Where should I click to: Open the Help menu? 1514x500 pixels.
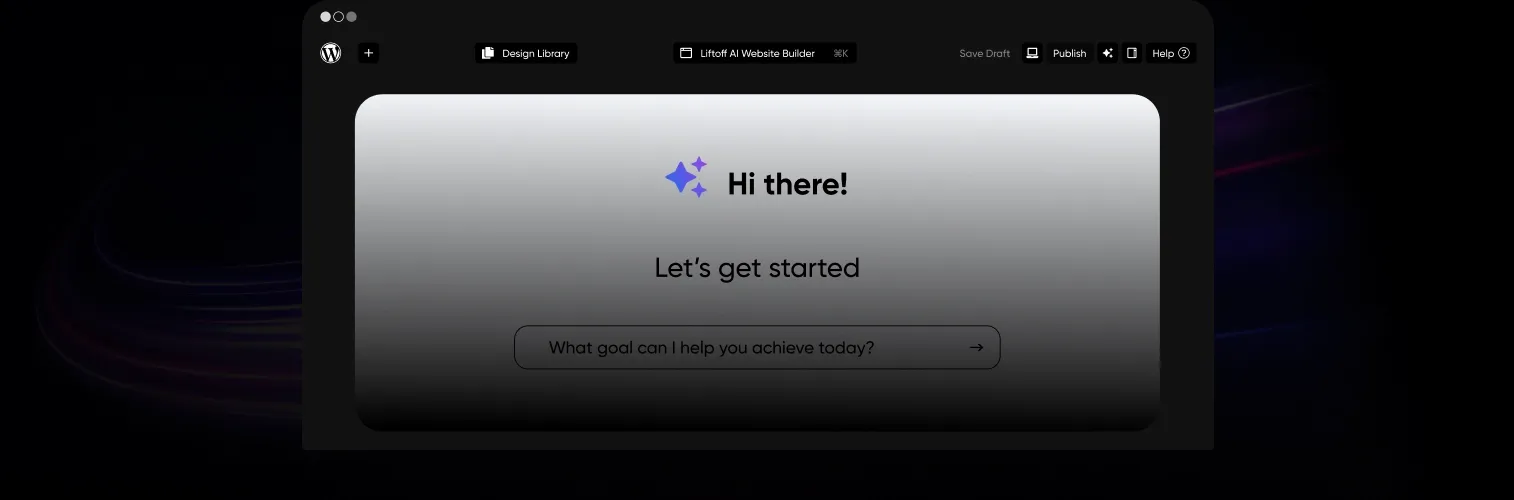point(1162,54)
